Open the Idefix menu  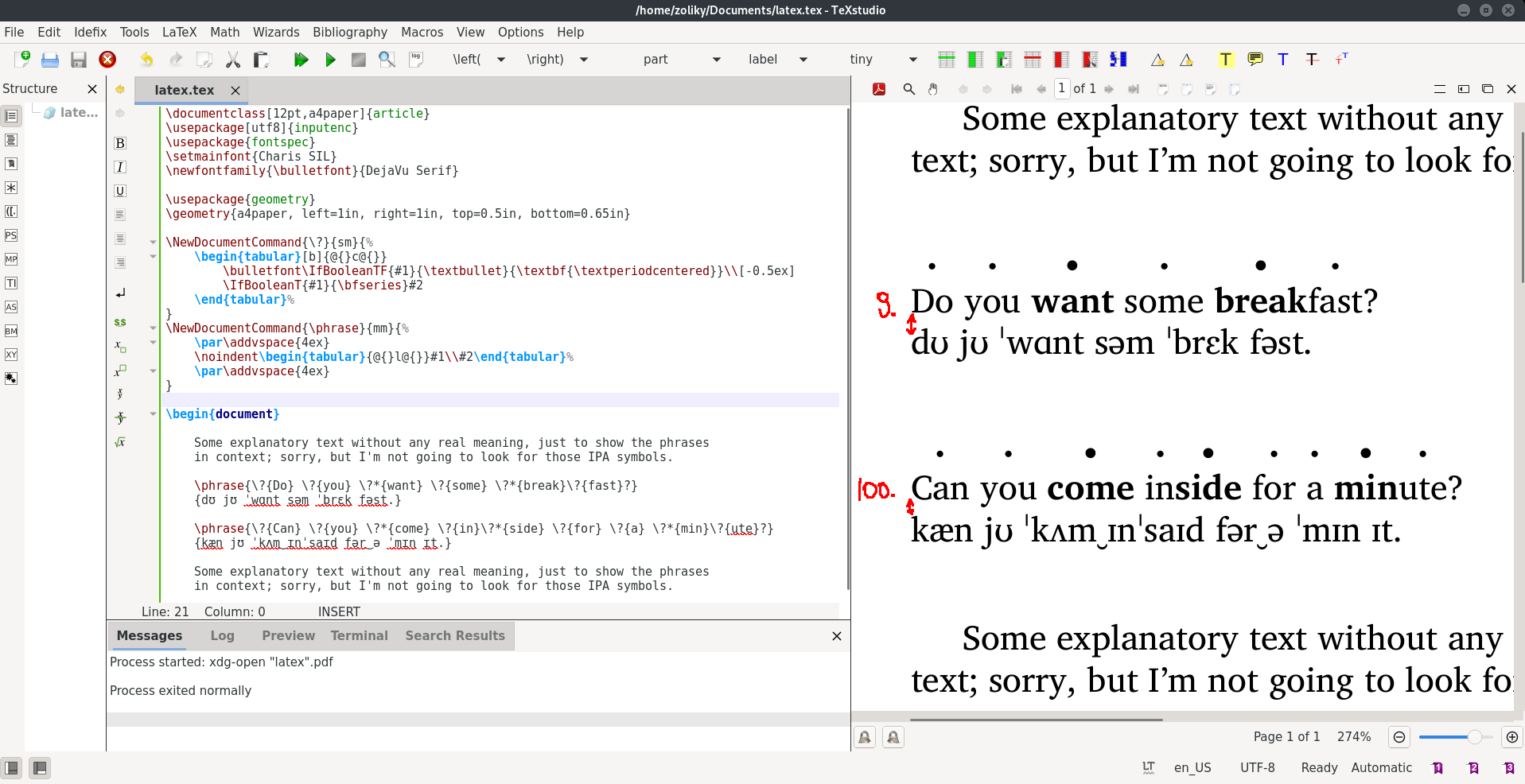[x=91, y=33]
